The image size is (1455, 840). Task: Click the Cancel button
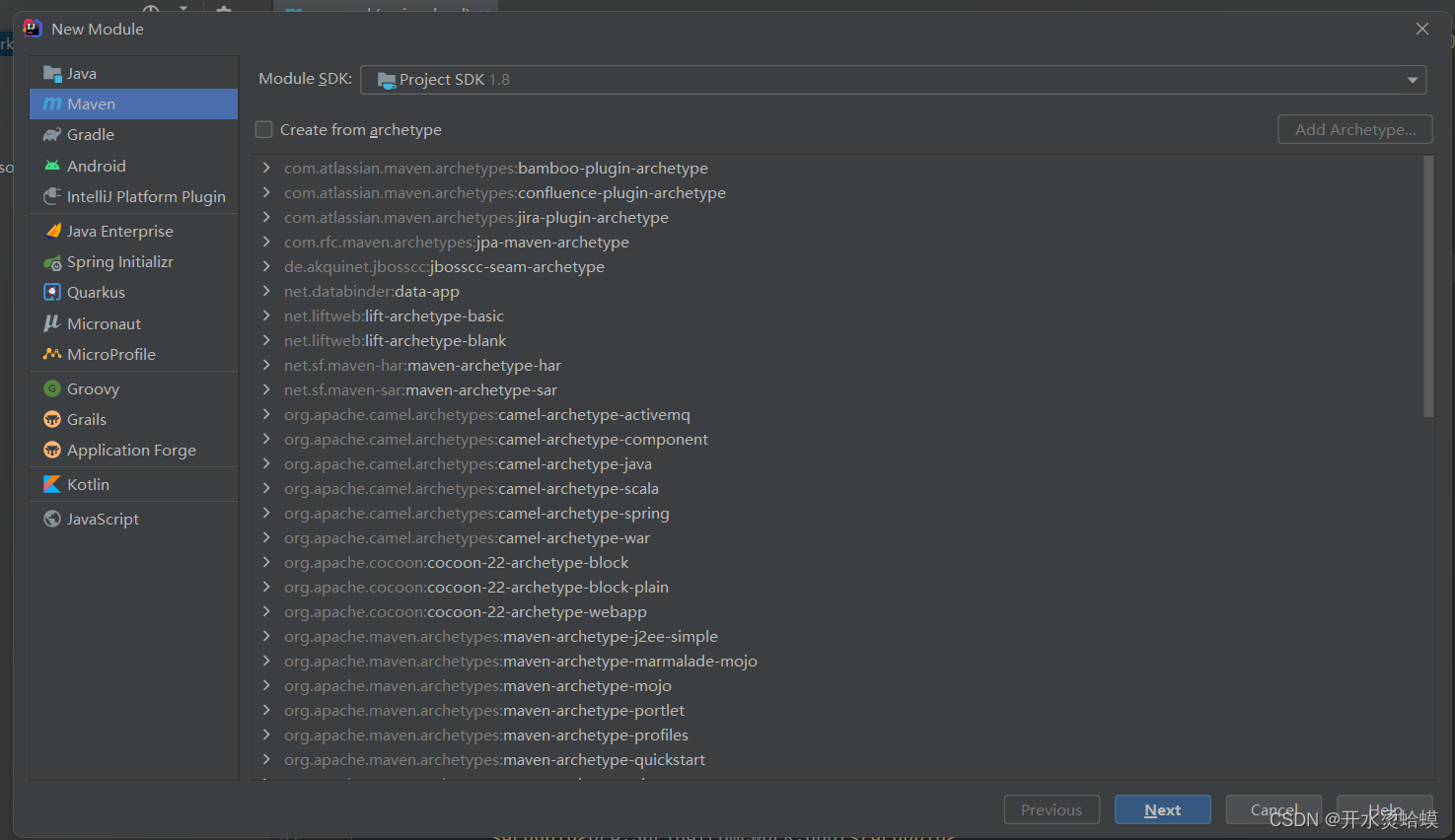(x=1273, y=809)
